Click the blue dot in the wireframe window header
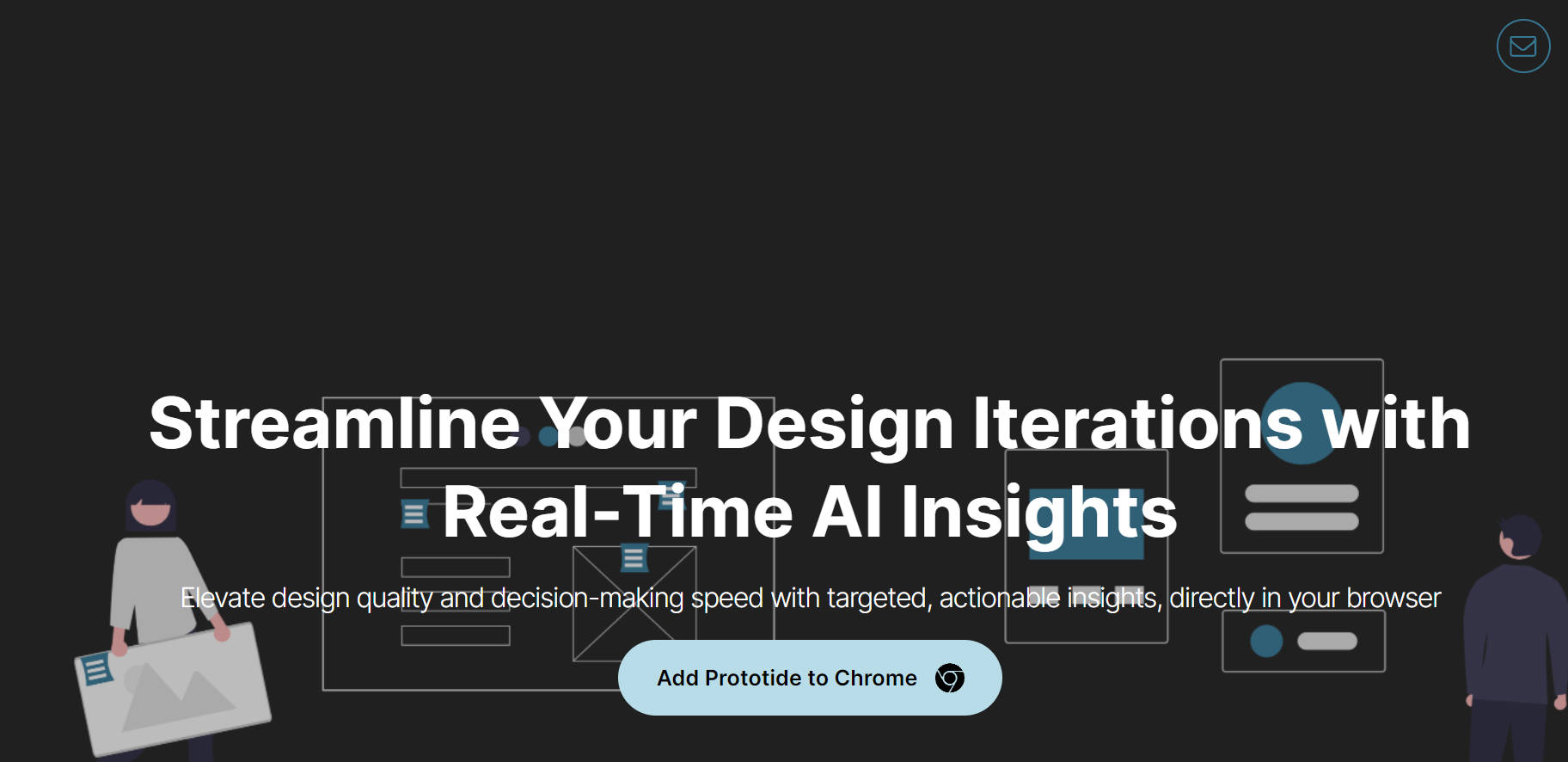Image resolution: width=1568 pixels, height=762 pixels. [x=548, y=437]
